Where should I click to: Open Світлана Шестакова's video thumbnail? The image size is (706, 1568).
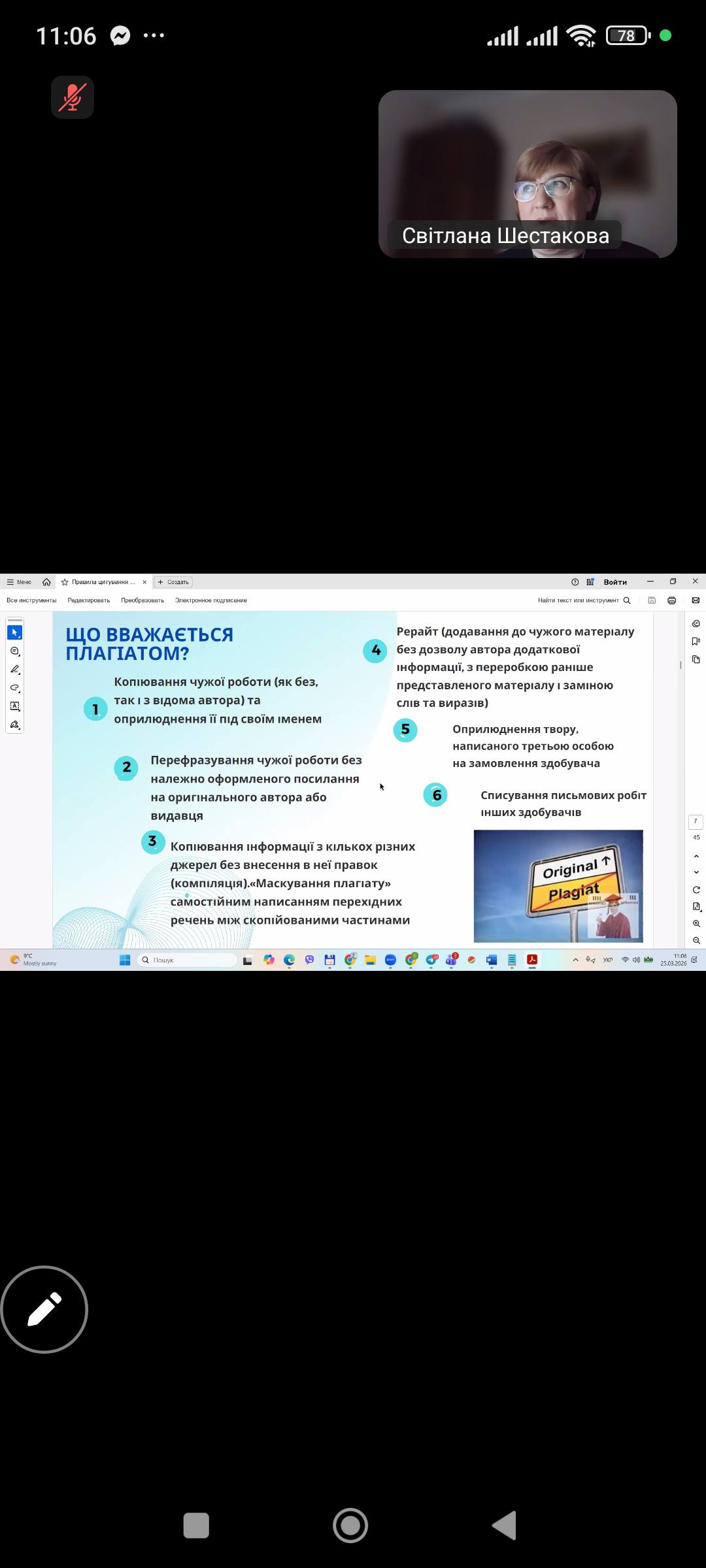tap(527, 174)
